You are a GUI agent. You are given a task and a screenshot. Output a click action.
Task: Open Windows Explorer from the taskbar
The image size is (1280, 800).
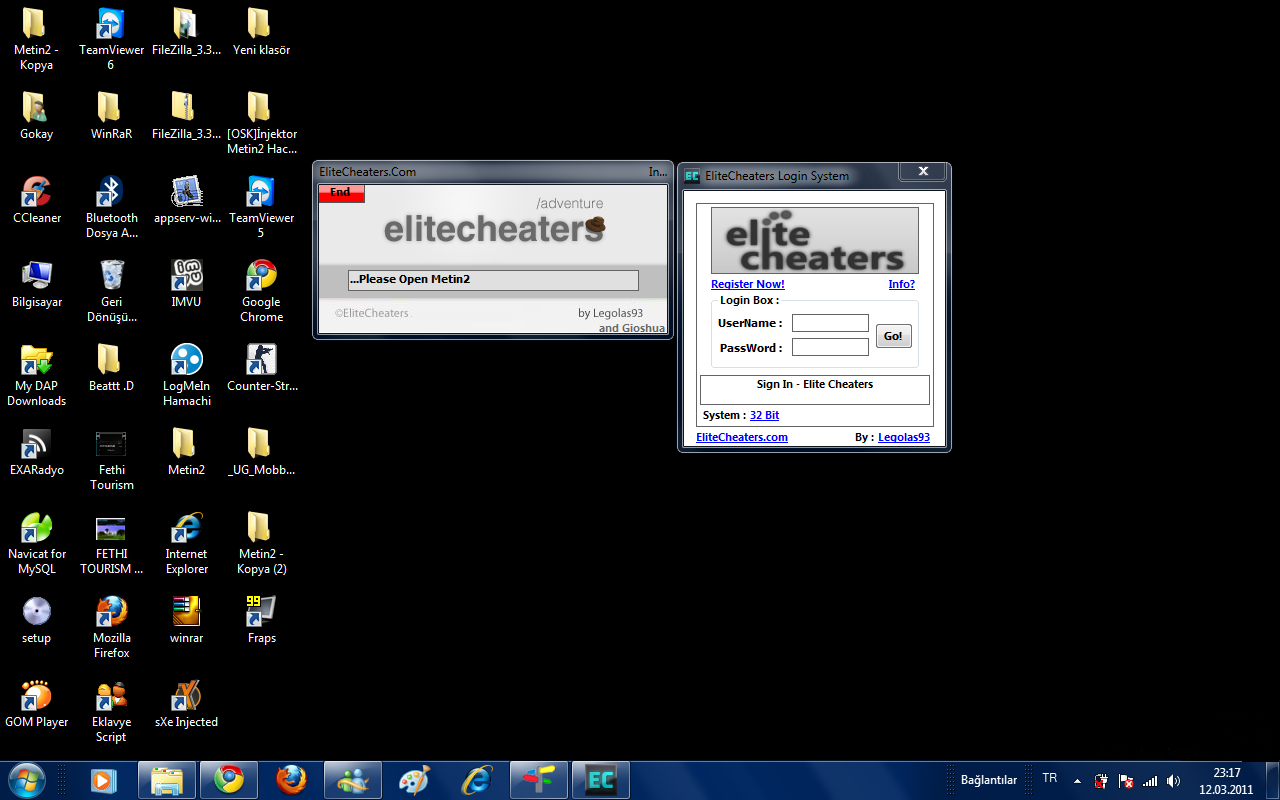(166, 780)
